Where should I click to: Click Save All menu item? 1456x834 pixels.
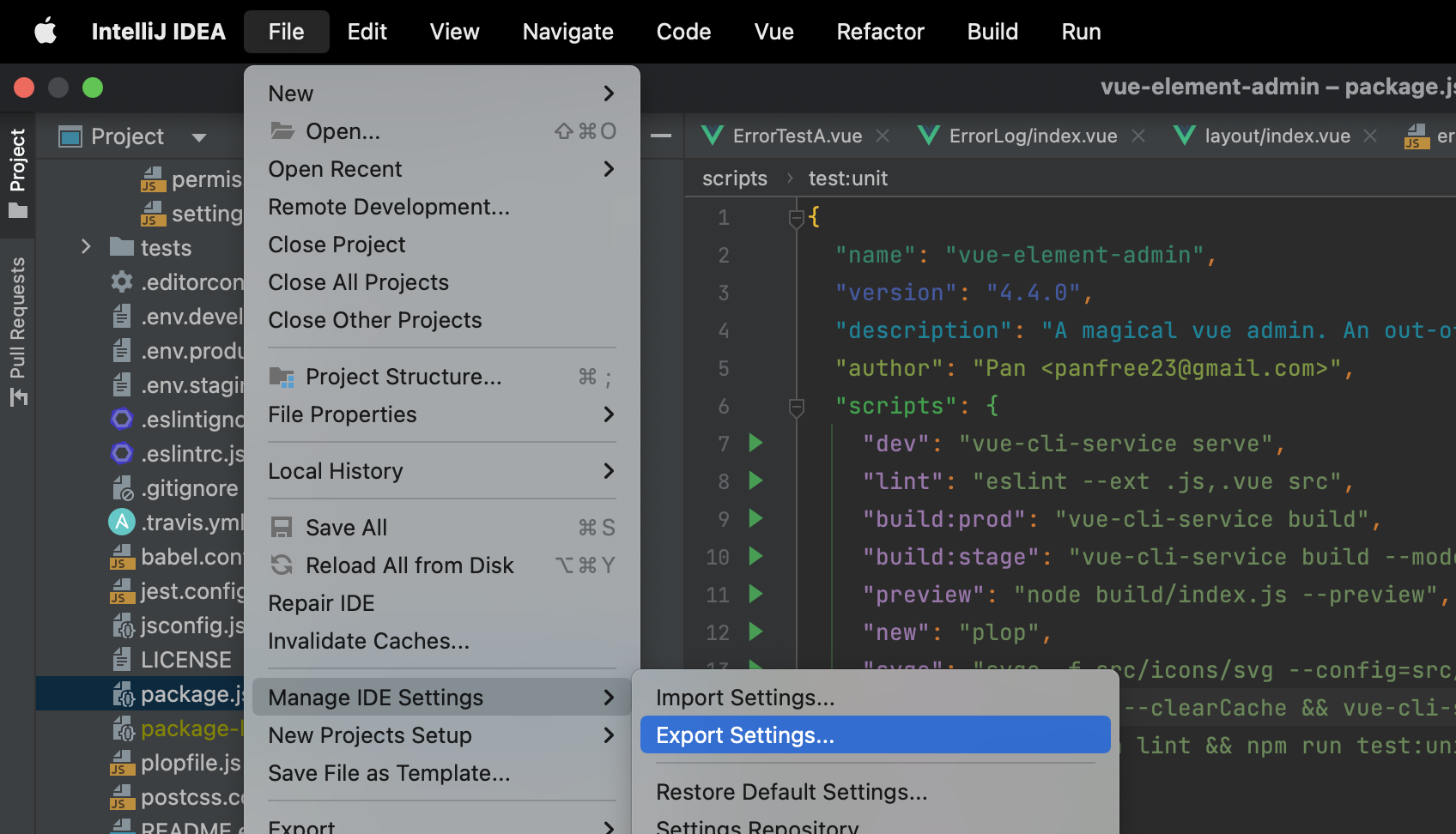tap(442, 528)
